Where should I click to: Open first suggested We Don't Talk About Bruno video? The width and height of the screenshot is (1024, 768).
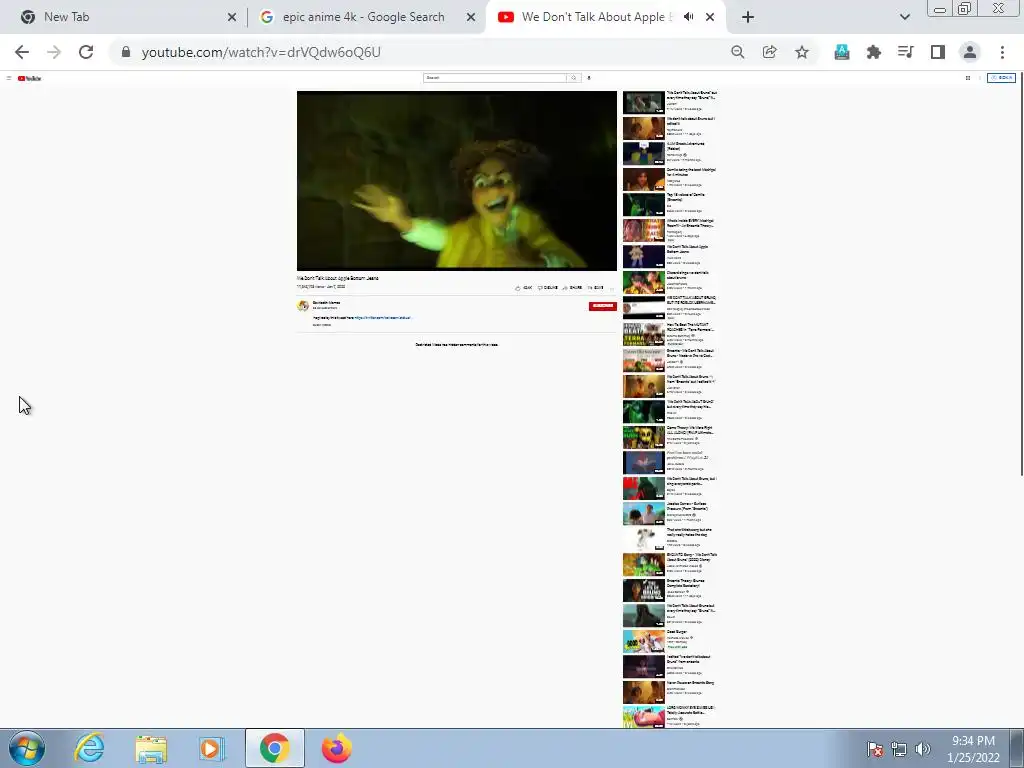click(x=670, y=102)
